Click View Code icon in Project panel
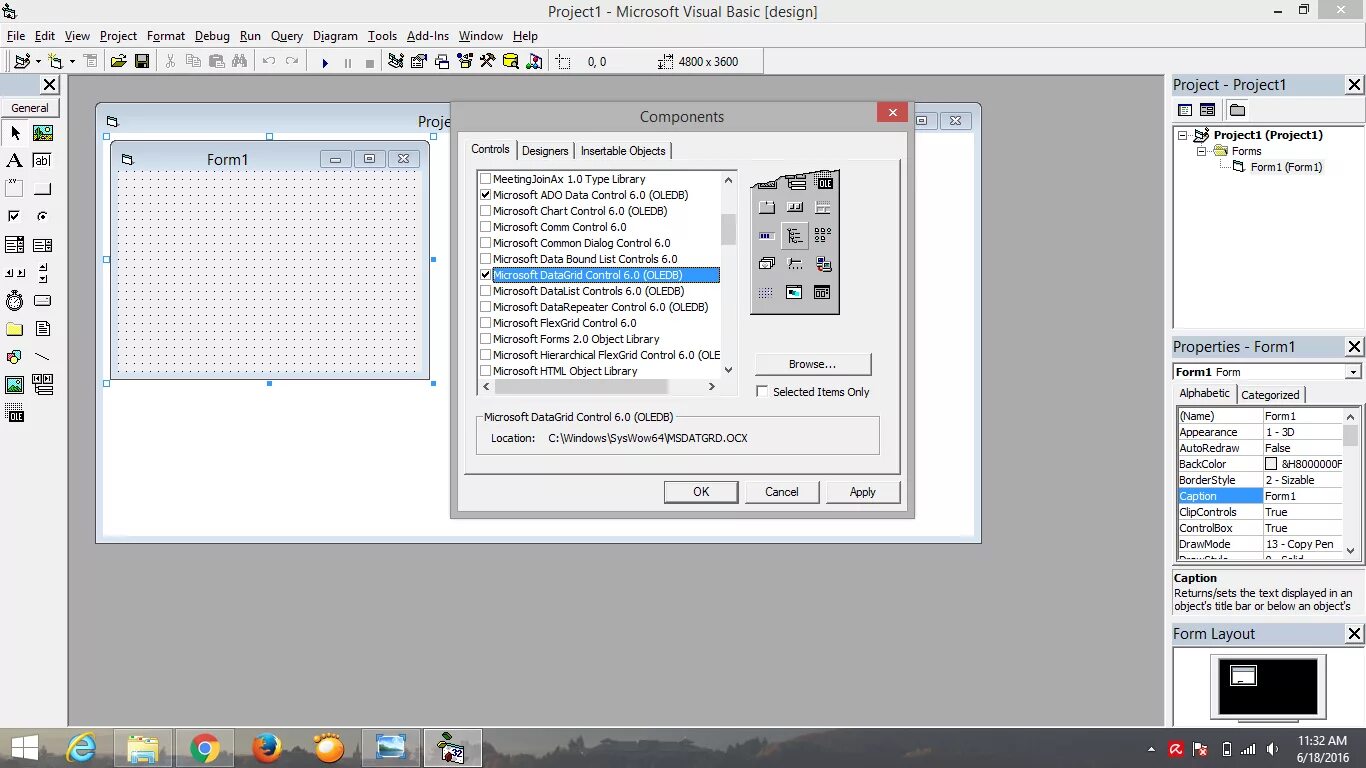Screen dimensions: 1366x768 pyautogui.click(x=1185, y=110)
